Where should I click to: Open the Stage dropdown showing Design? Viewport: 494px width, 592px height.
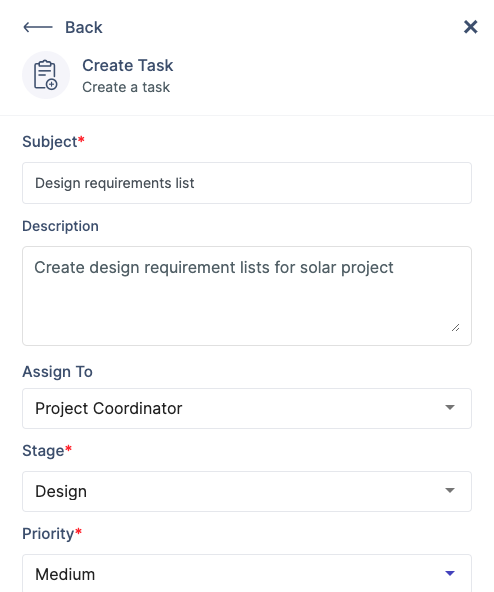click(x=247, y=492)
